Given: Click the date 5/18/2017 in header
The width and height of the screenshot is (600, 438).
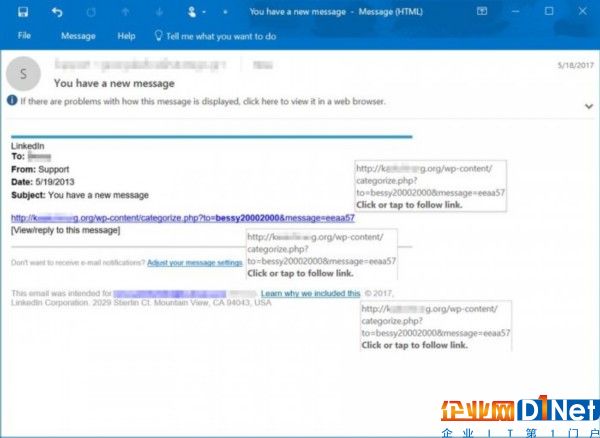Looking at the screenshot, I should (x=576, y=65).
